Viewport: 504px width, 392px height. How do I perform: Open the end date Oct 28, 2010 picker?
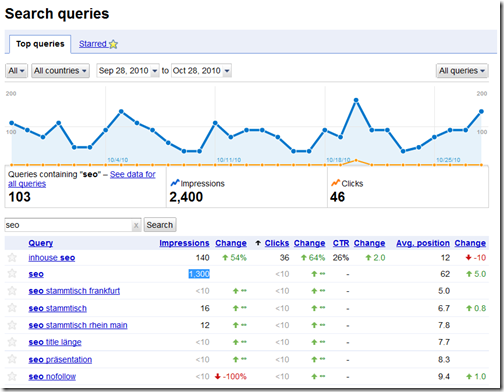coord(201,71)
